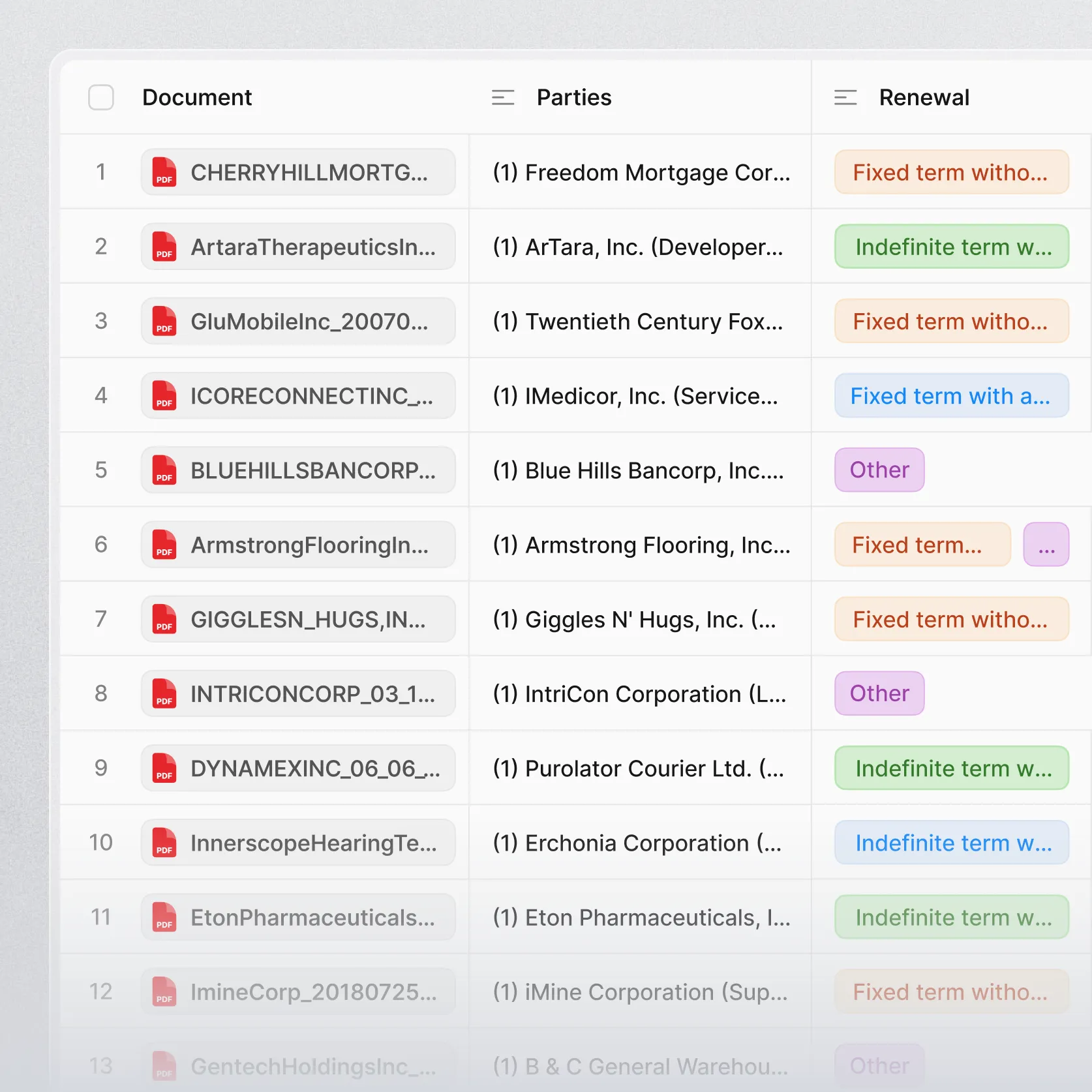
Task: Select the Armstrong Flooring, Inc... parties cell
Action: pos(641,544)
